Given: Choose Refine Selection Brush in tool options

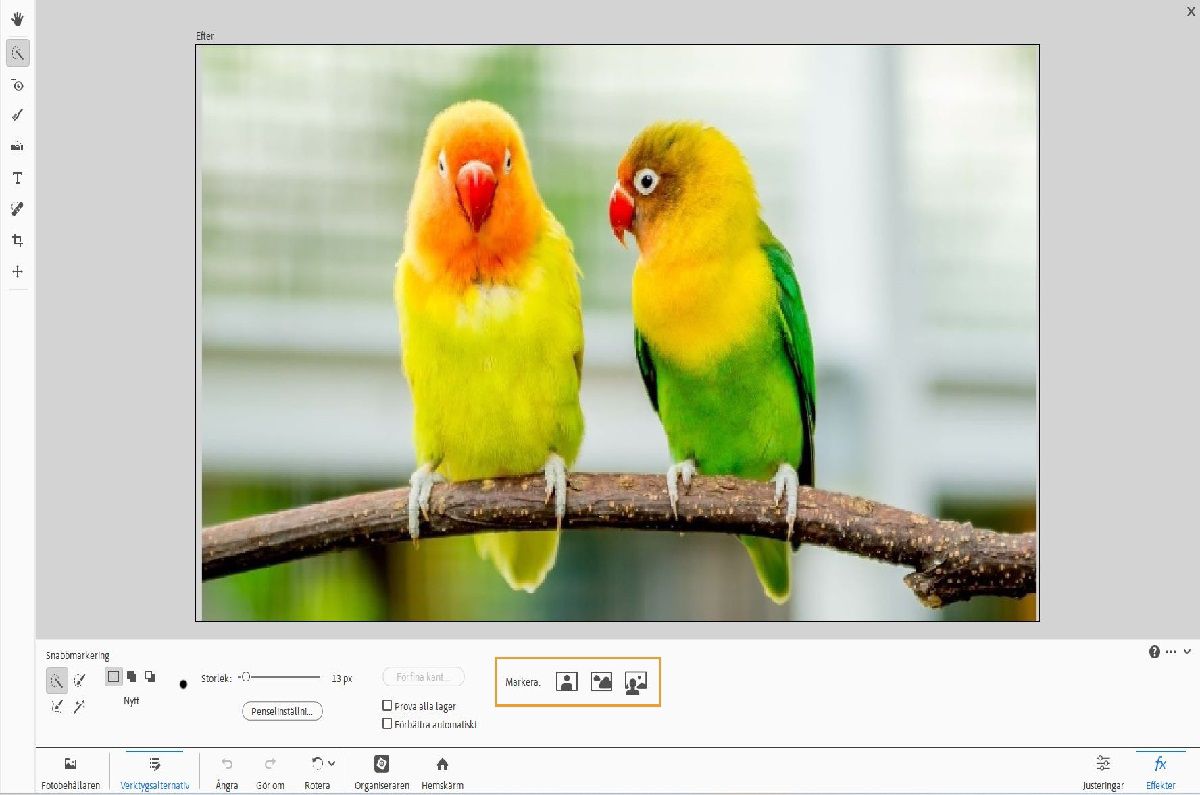Looking at the screenshot, I should point(57,706).
